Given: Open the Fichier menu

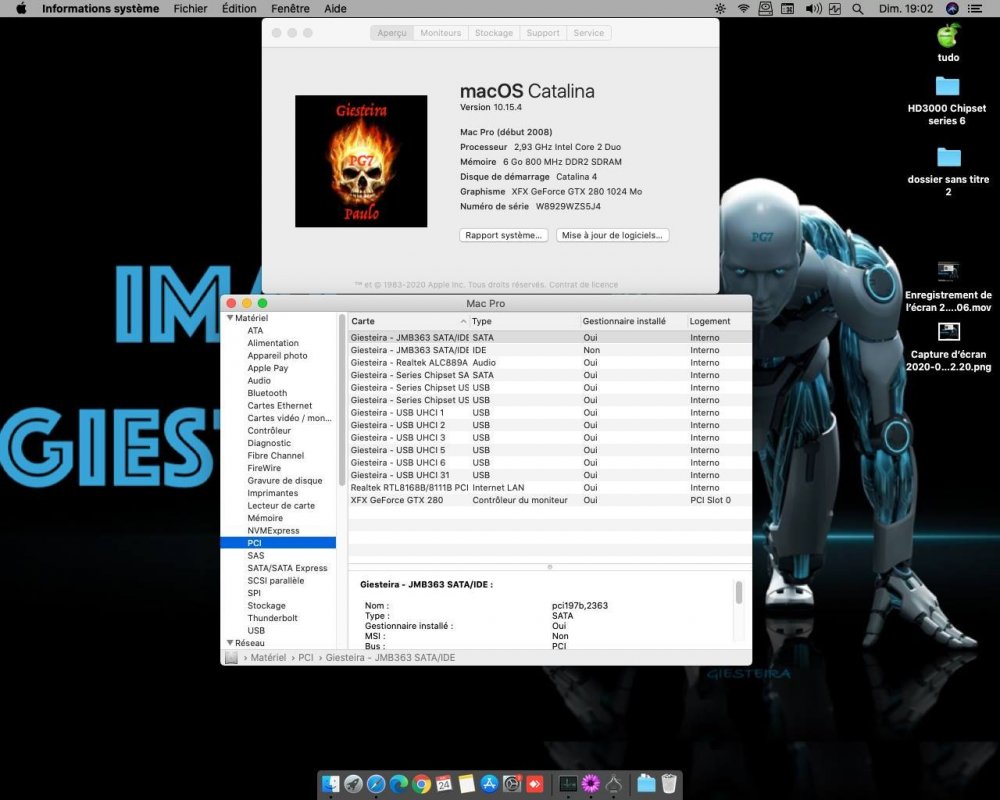Looking at the screenshot, I should [190, 8].
